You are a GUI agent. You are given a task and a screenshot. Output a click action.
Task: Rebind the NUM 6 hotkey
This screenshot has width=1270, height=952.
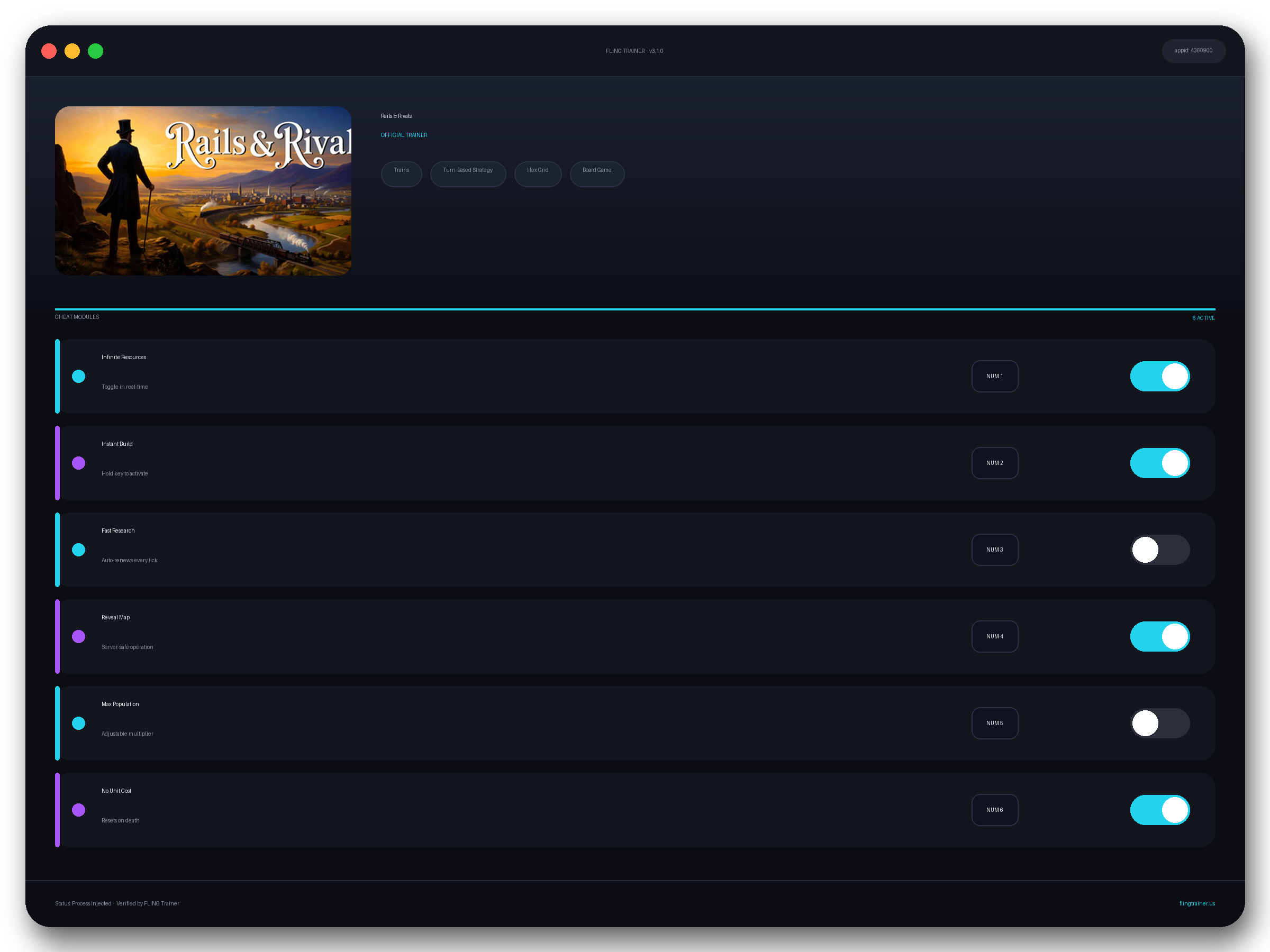[x=994, y=810]
